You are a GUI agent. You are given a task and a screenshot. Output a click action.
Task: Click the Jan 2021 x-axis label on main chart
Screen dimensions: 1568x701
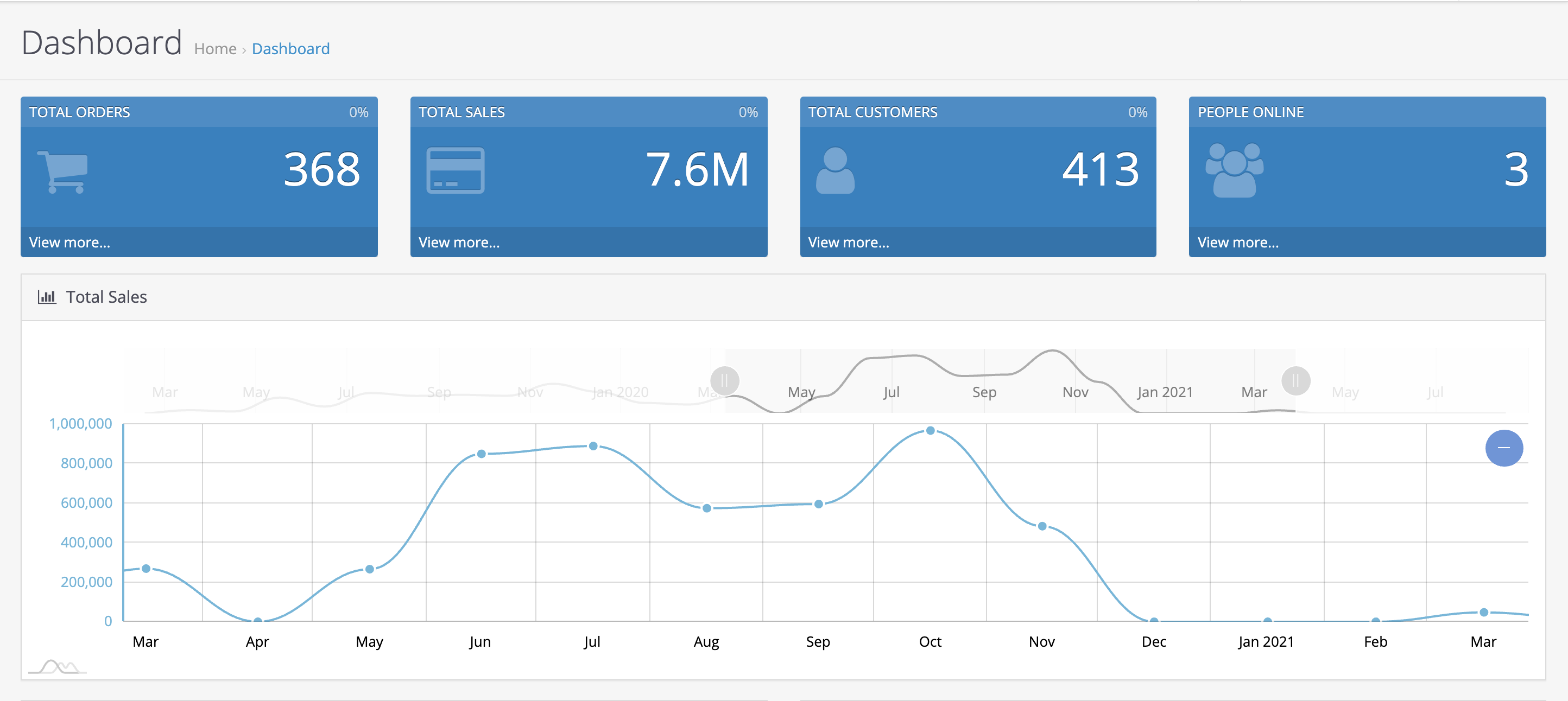pos(1266,641)
